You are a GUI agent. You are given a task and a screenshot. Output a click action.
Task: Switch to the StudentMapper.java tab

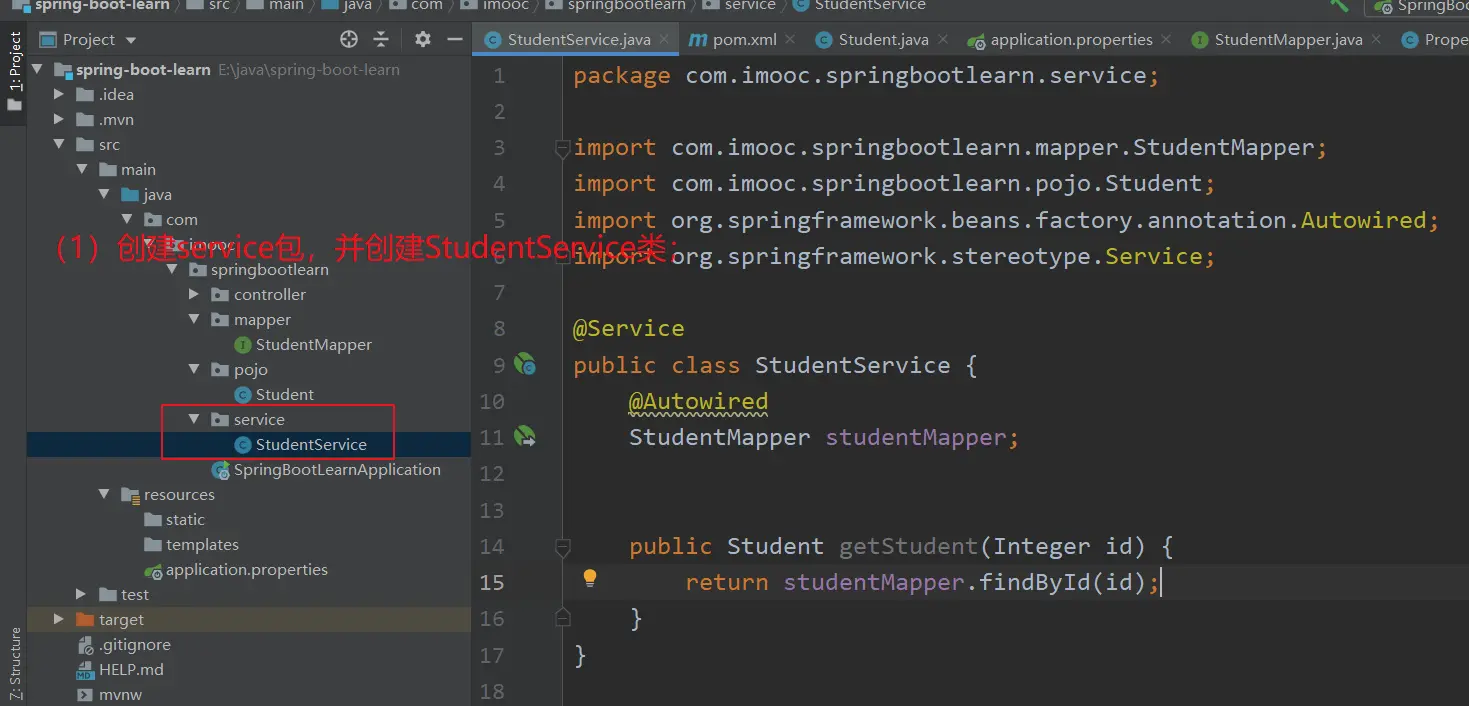coord(1287,40)
